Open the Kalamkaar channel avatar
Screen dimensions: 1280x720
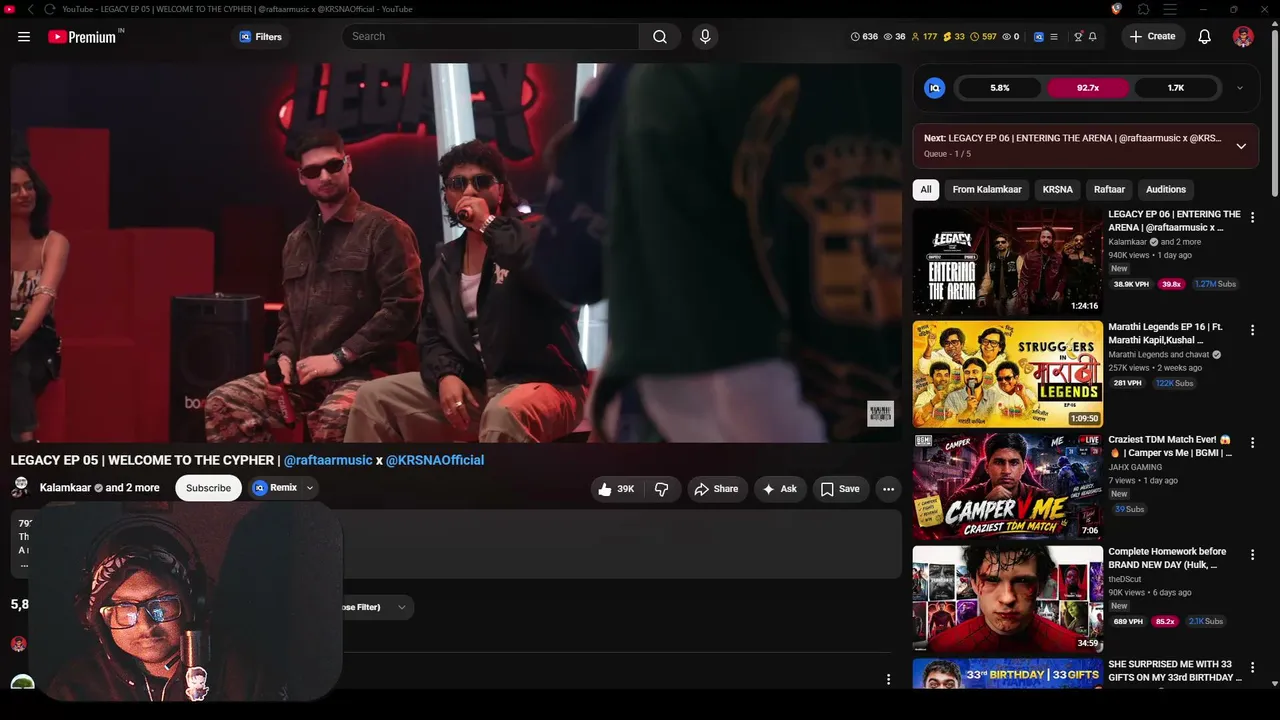[20, 488]
